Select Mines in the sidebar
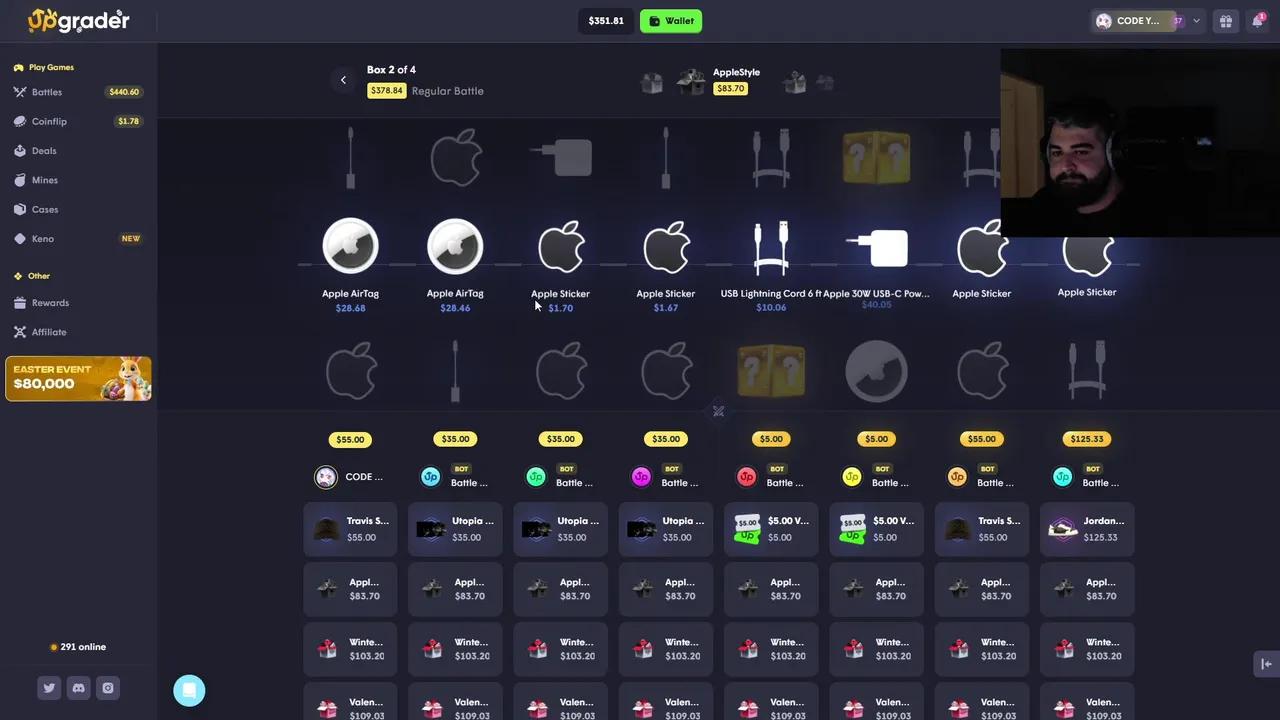This screenshot has width=1280, height=720. coord(45,180)
